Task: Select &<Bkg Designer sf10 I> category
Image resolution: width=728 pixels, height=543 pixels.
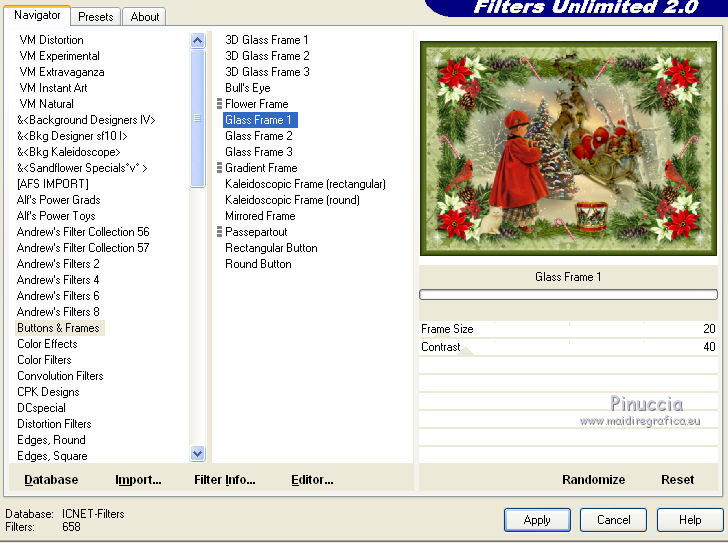Action: click(x=72, y=136)
